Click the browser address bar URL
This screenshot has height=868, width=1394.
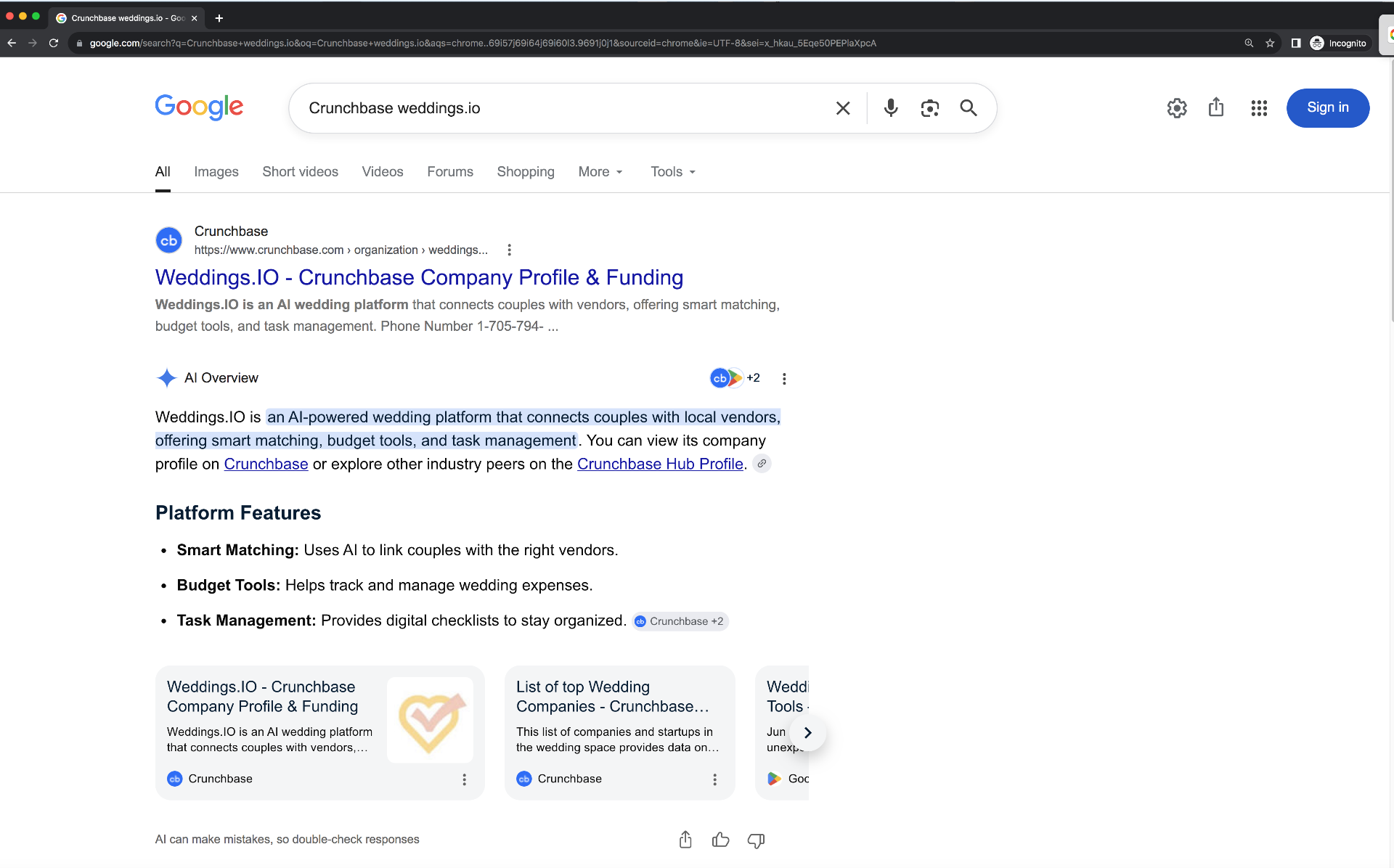(482, 43)
